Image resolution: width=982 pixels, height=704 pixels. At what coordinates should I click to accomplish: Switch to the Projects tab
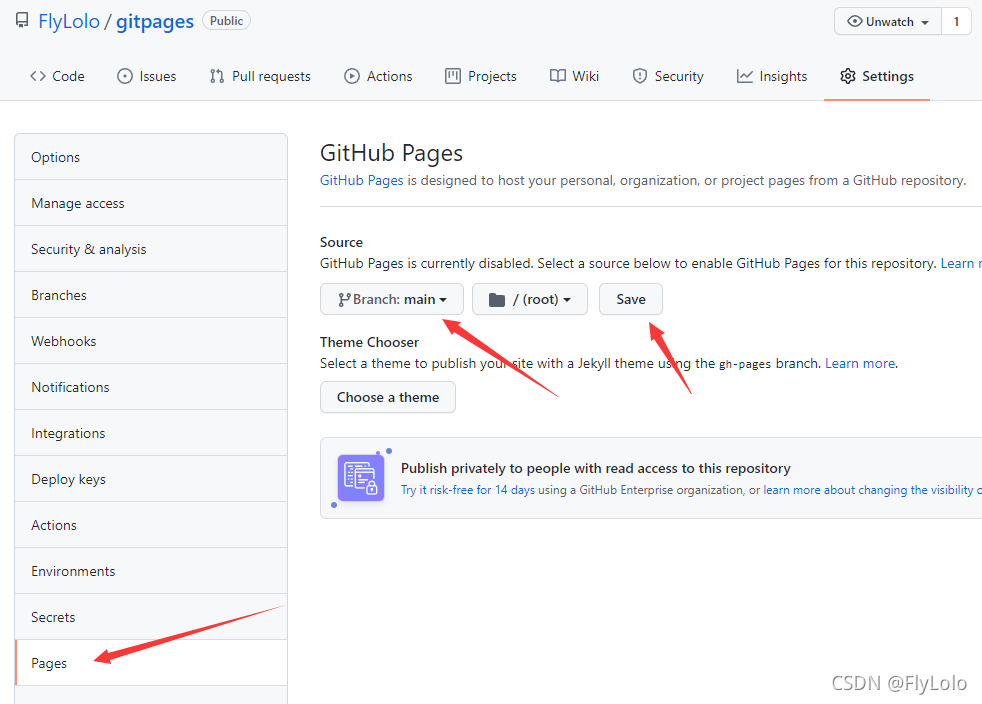(x=481, y=76)
